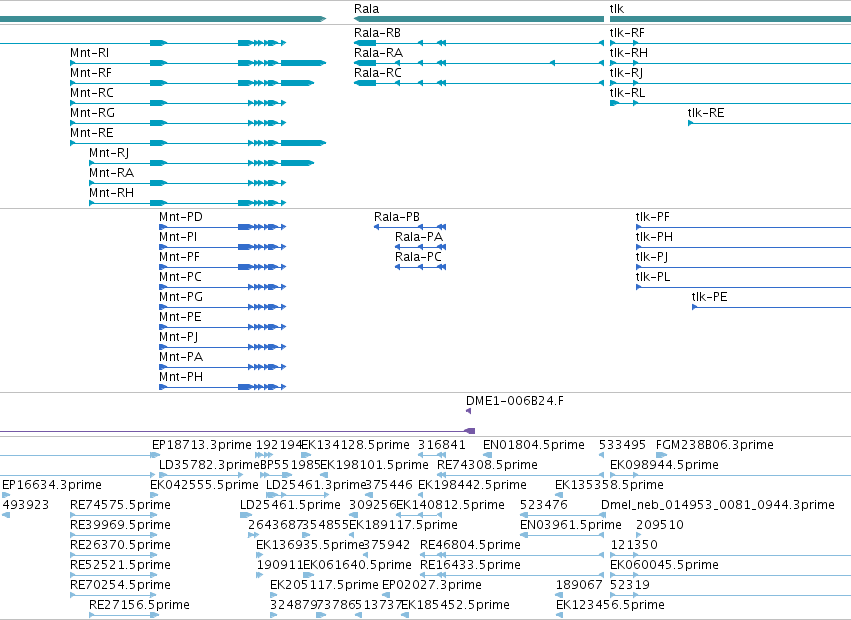Select the EK123456.5prime EST label
The image size is (851, 620).
611,605
